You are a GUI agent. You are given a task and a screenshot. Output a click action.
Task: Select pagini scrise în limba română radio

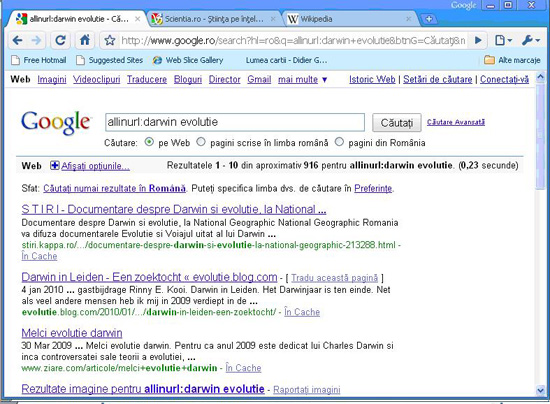tap(201, 142)
